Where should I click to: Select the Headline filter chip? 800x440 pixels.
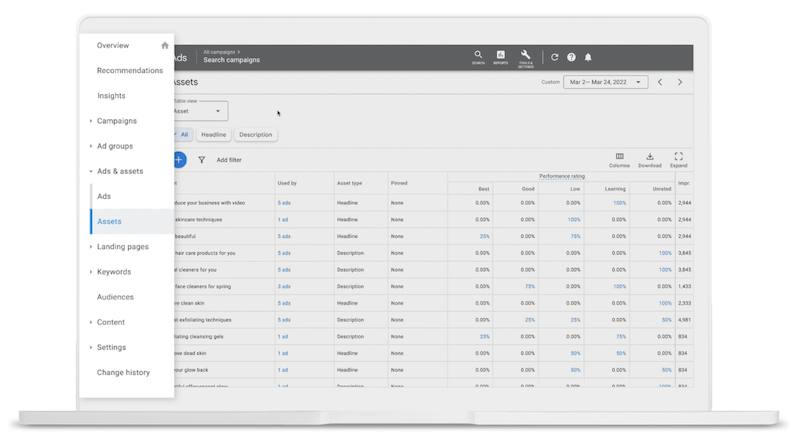pos(213,135)
